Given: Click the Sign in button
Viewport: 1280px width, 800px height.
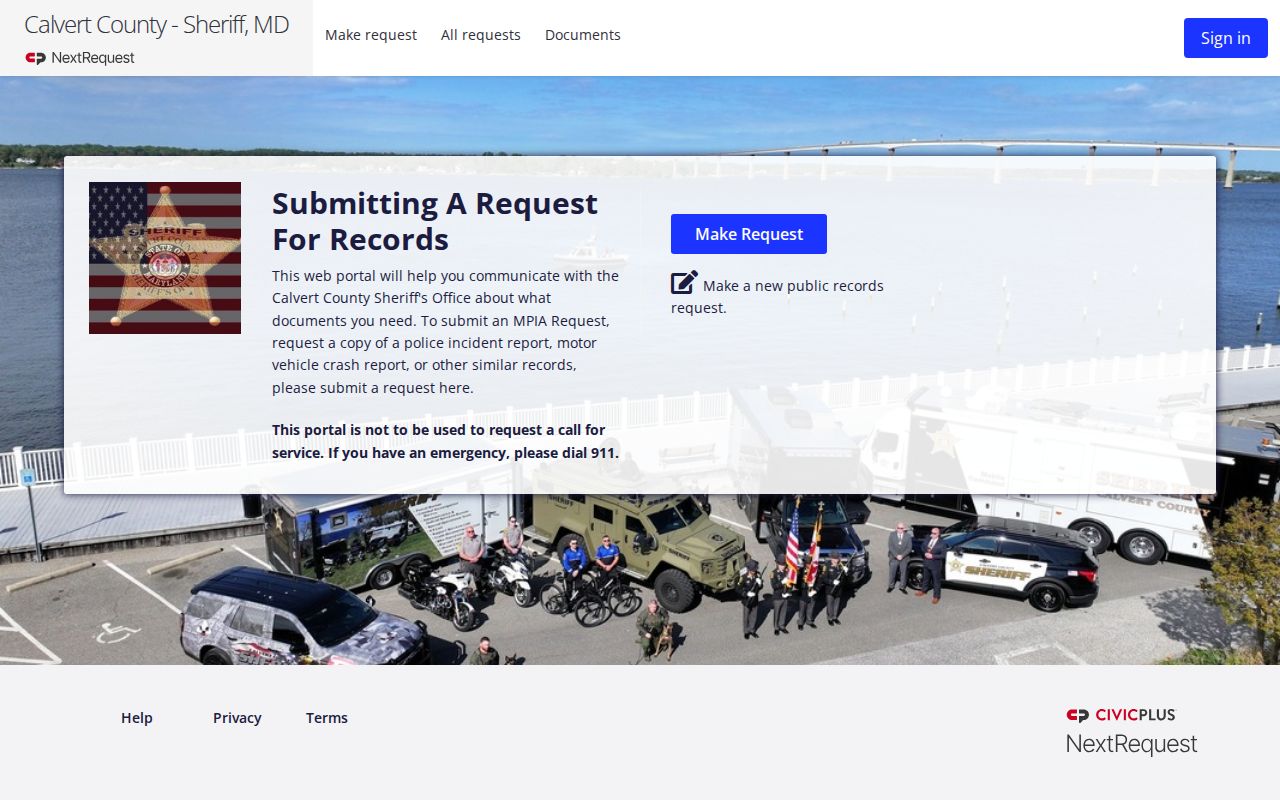Looking at the screenshot, I should 1226,38.
